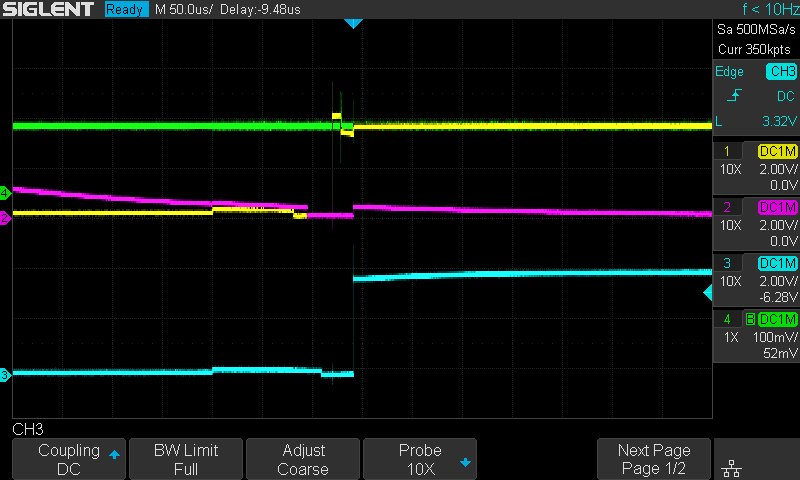Click the Ready status indicator
Screen dimensions: 800x480
pos(127,9)
